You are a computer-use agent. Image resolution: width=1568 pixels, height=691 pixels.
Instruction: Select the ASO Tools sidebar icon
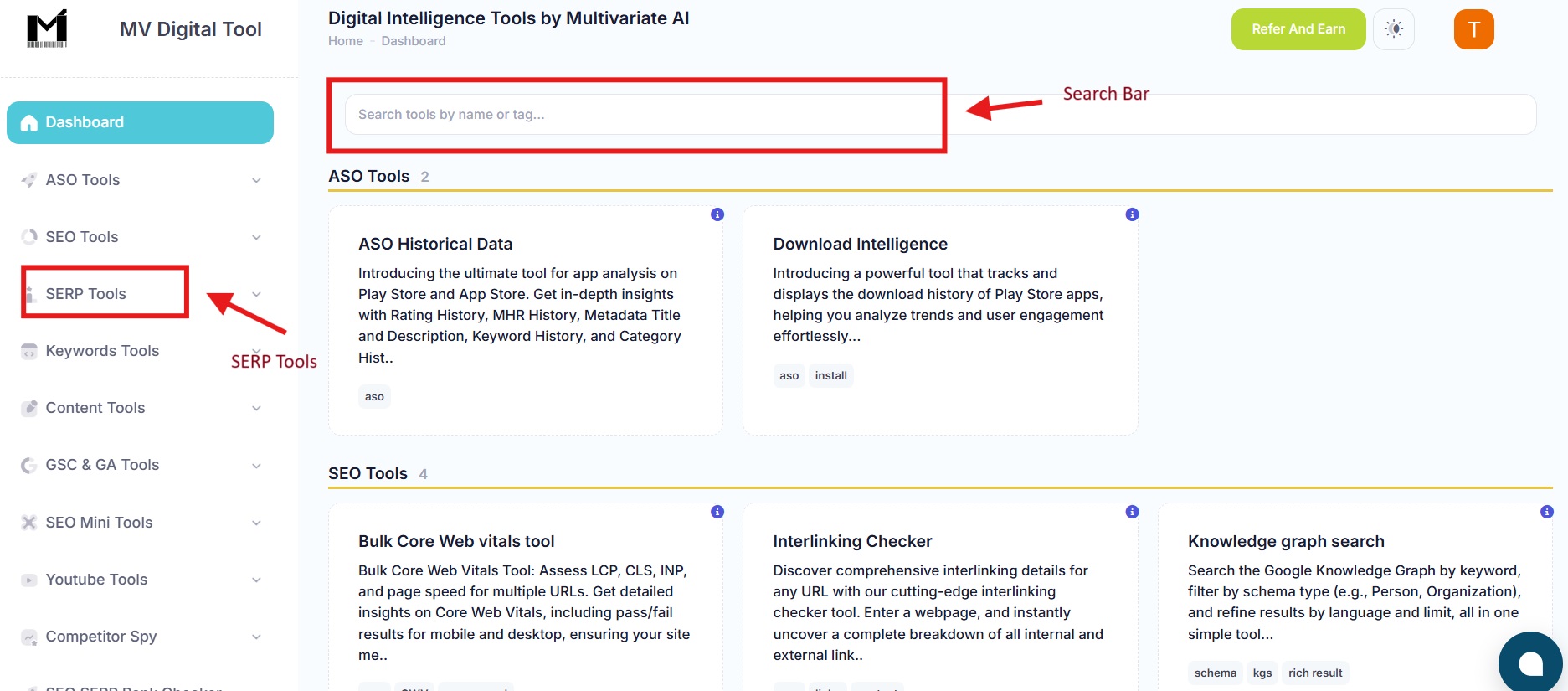[x=28, y=179]
